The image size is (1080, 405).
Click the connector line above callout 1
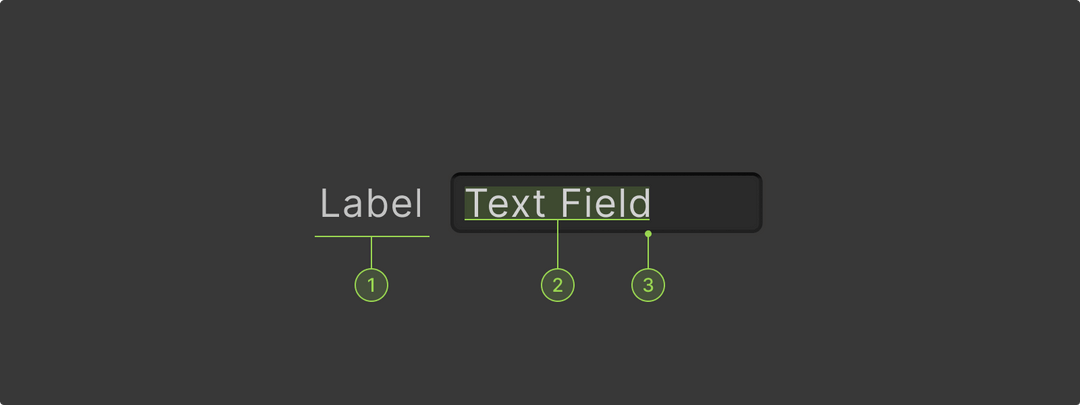click(x=371, y=253)
